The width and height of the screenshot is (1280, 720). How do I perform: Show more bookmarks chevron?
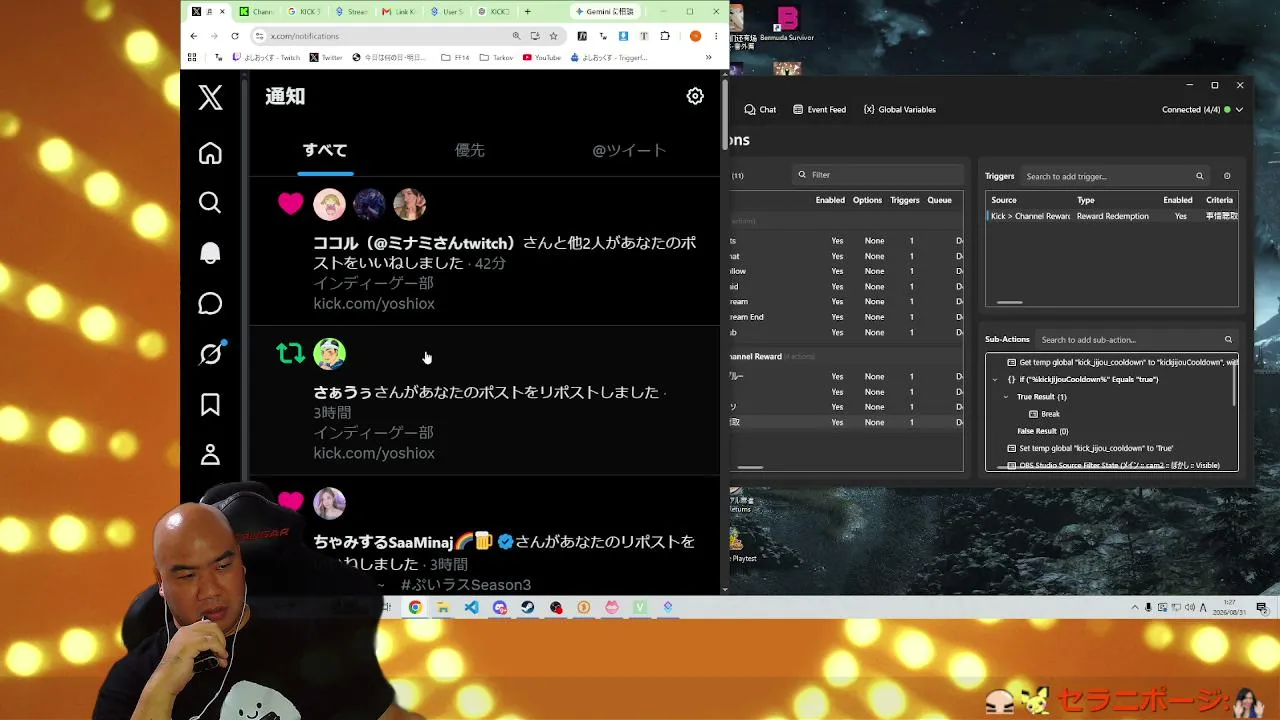(x=709, y=58)
